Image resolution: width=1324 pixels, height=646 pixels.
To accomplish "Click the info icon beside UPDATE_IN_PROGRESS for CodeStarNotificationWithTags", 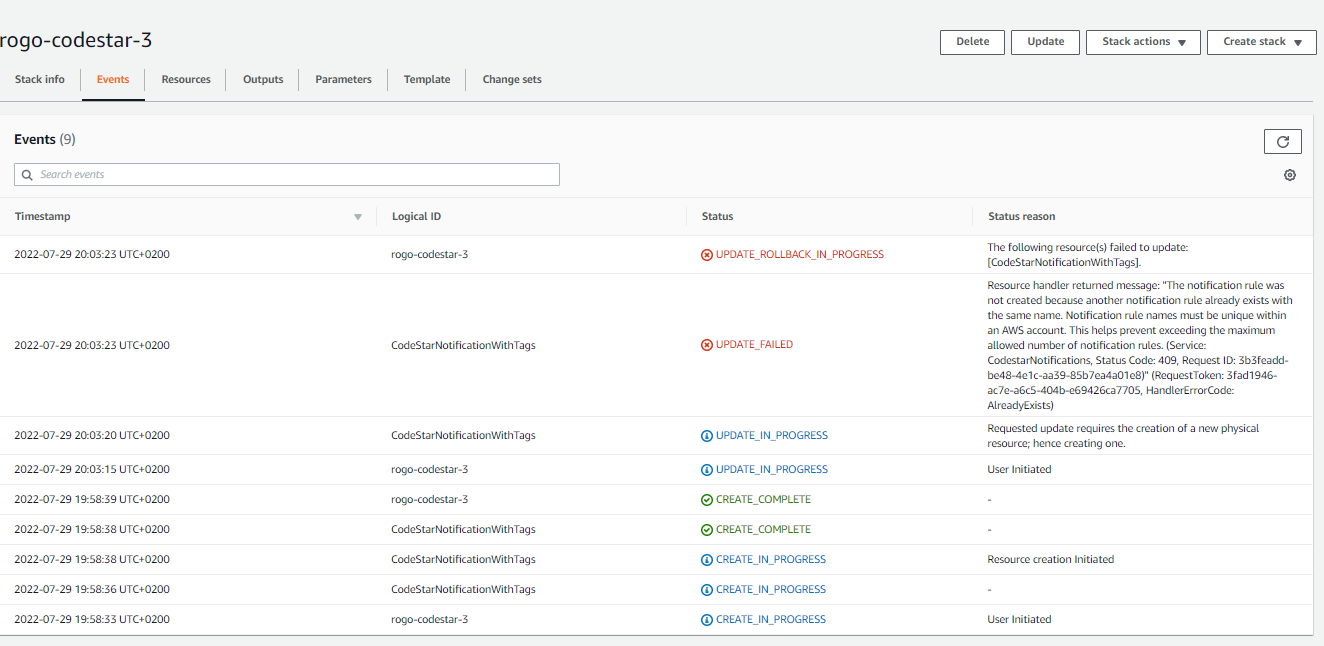I will (707, 435).
